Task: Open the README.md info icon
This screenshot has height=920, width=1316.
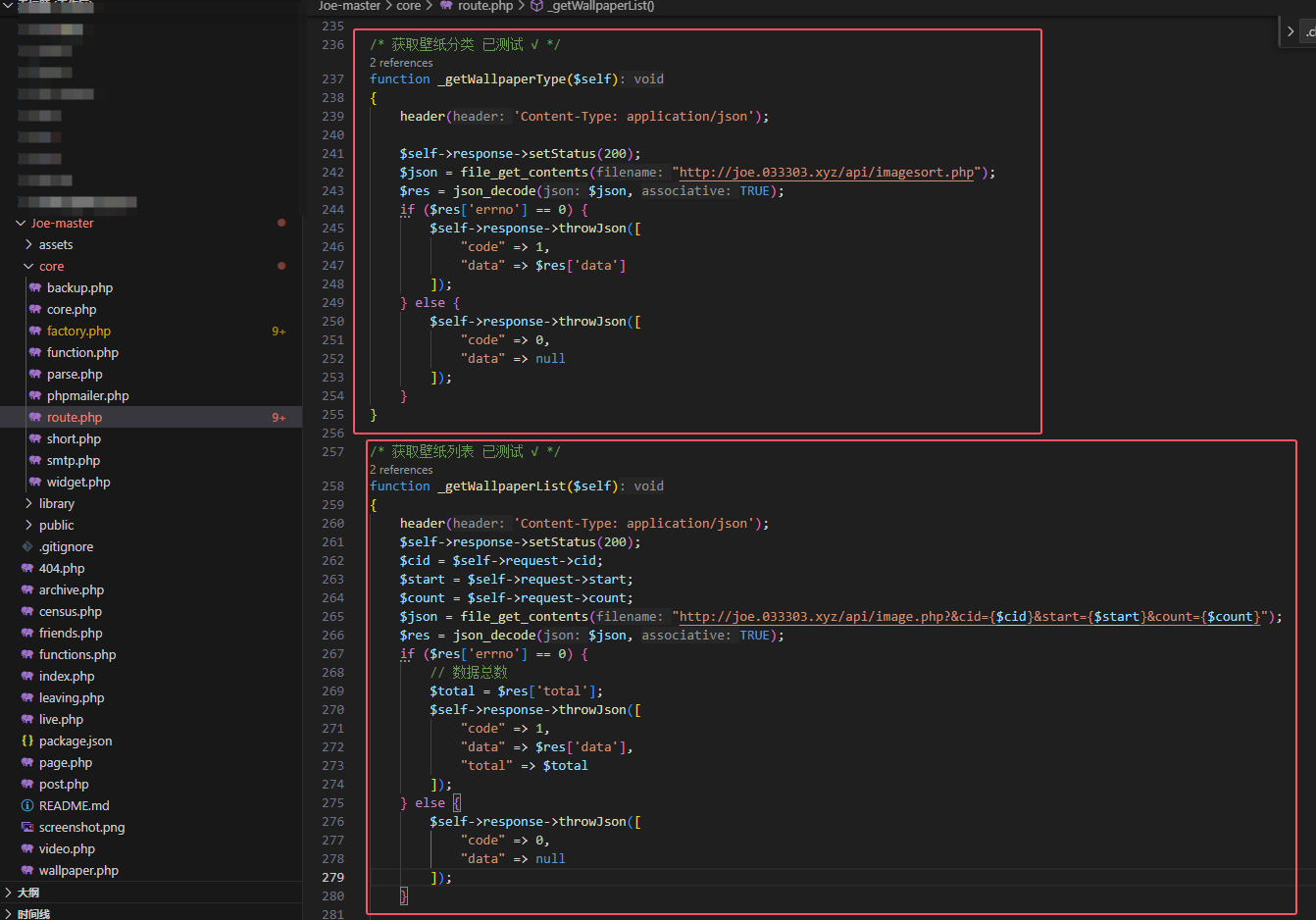Action: point(27,806)
